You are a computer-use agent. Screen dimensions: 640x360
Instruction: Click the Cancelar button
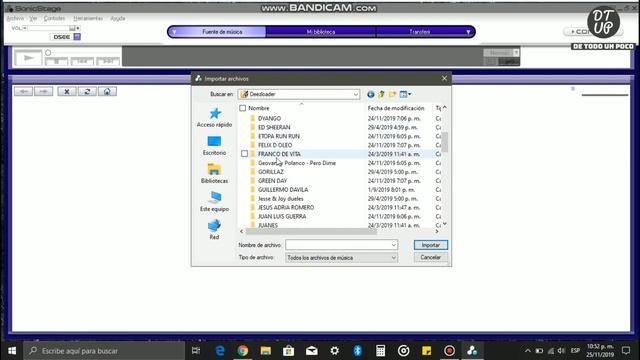tap(431, 258)
